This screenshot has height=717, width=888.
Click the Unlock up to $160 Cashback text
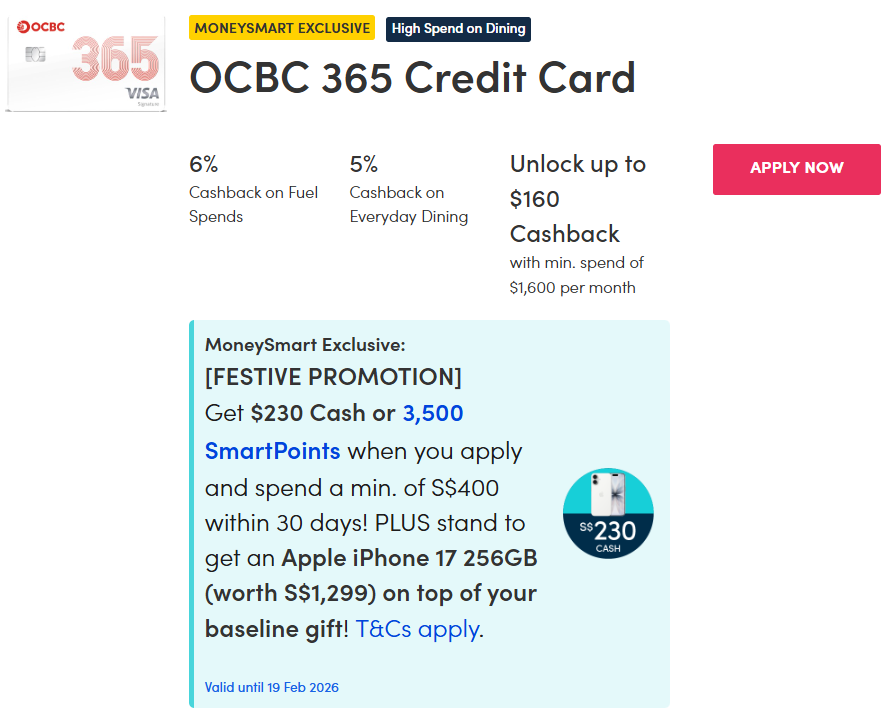click(x=577, y=198)
